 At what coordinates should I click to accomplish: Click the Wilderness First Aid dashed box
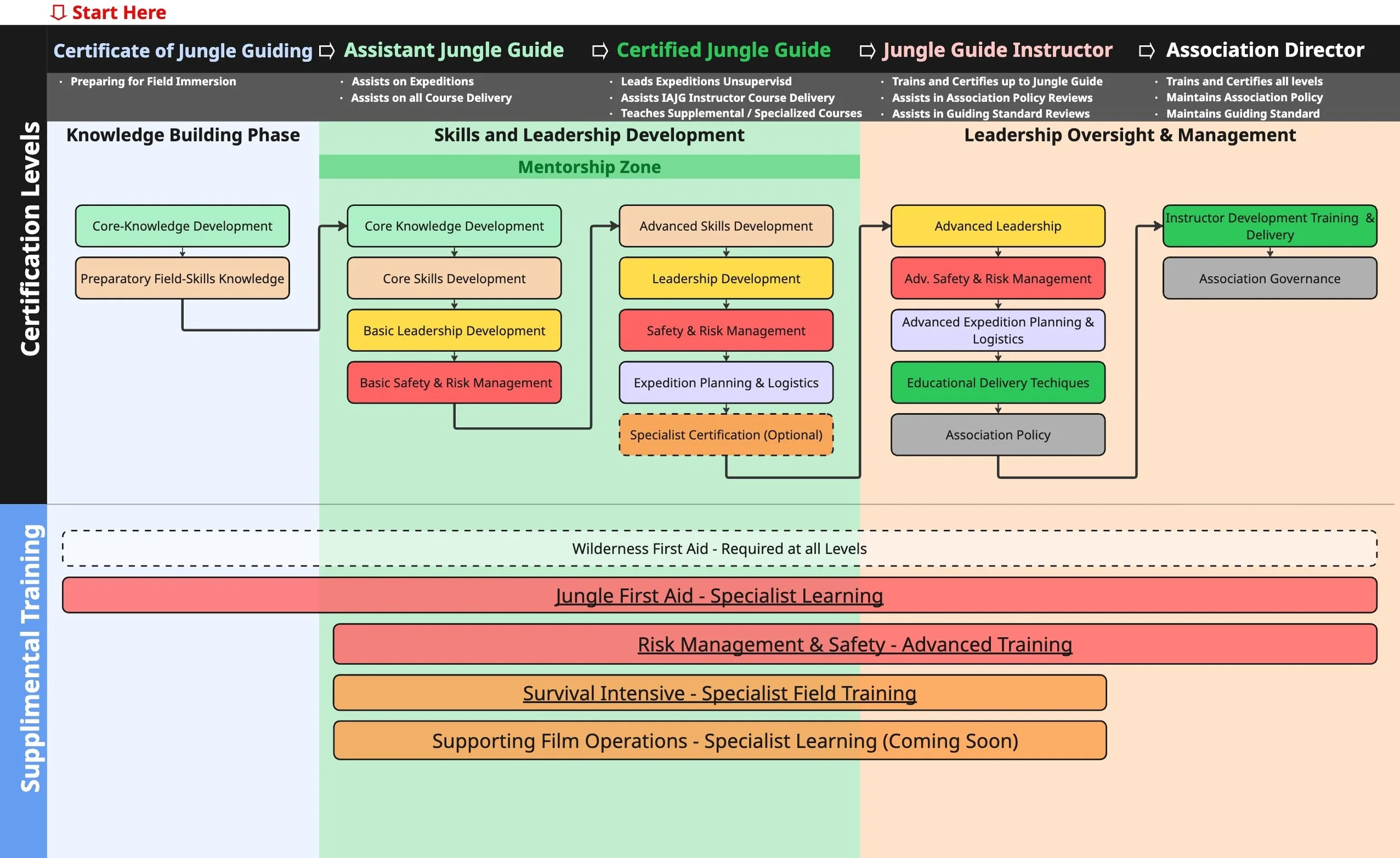pyautogui.click(x=719, y=548)
